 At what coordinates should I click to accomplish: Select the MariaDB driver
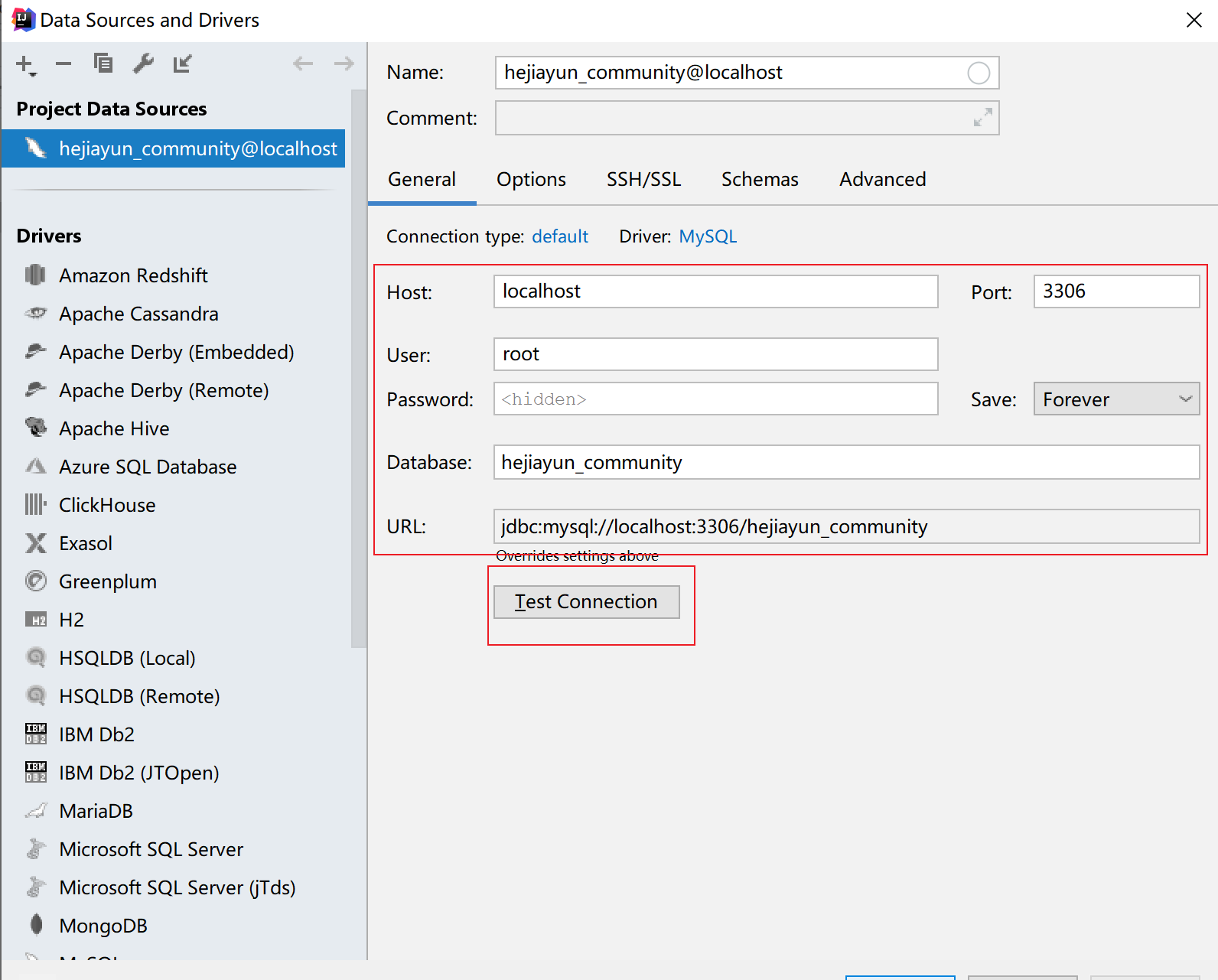coord(96,811)
